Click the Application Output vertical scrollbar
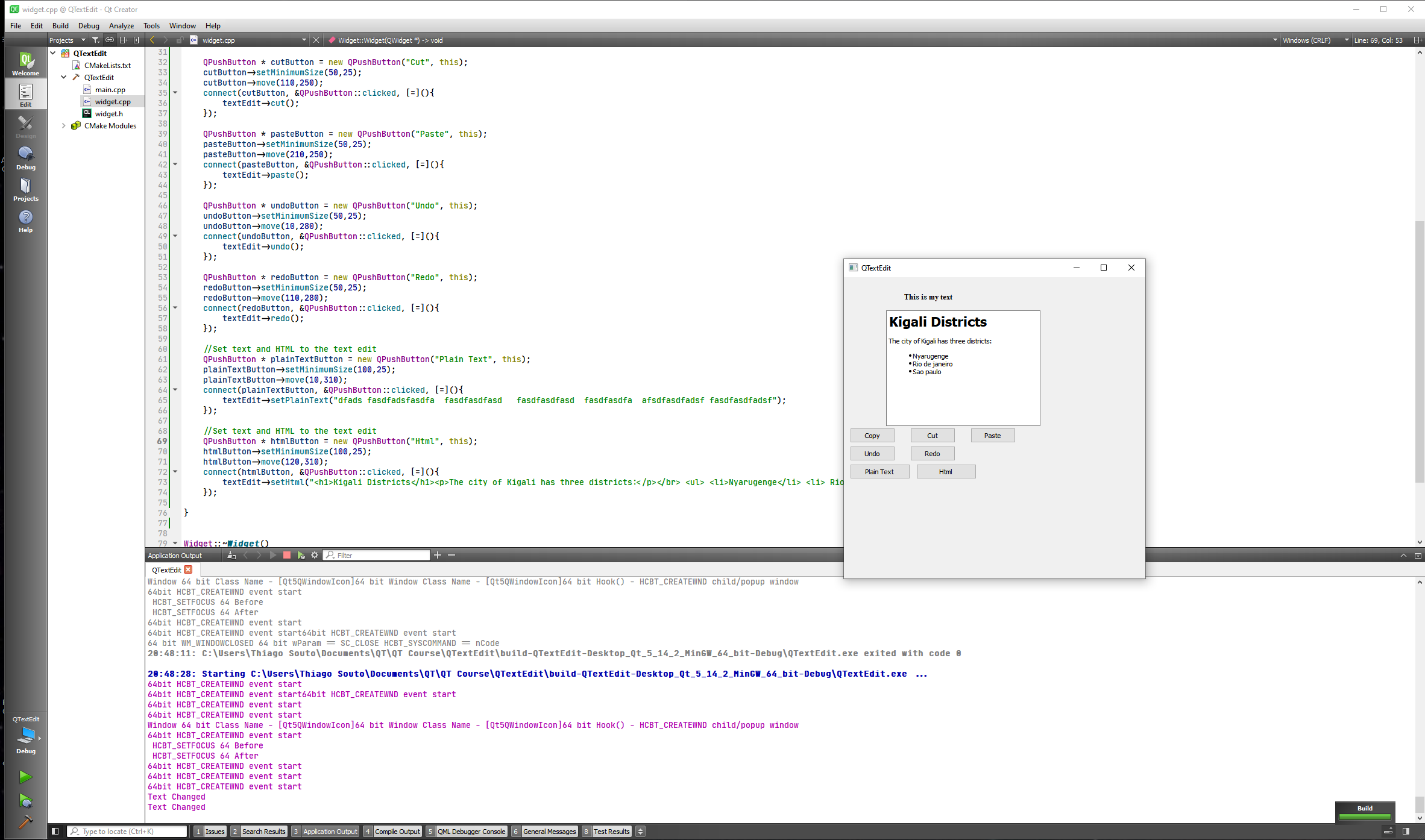Viewport: 1425px width, 840px height. click(1419, 804)
